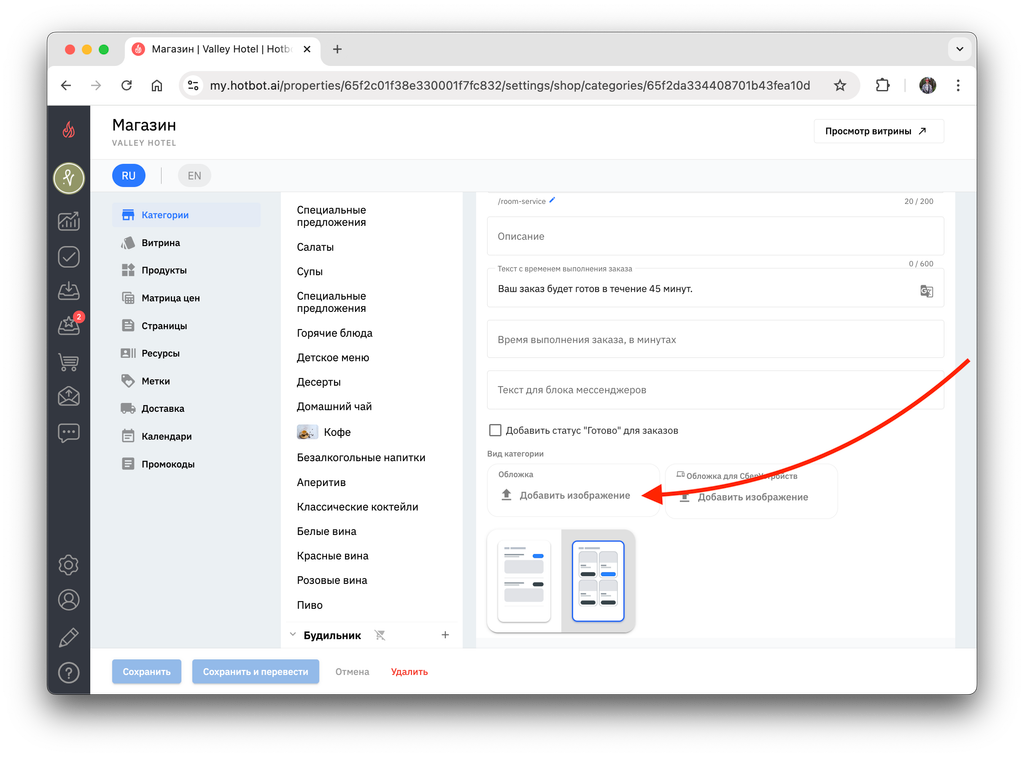Screen dimensions: 1024x757
Task: Select the Горячие блюда category
Action: (334, 333)
